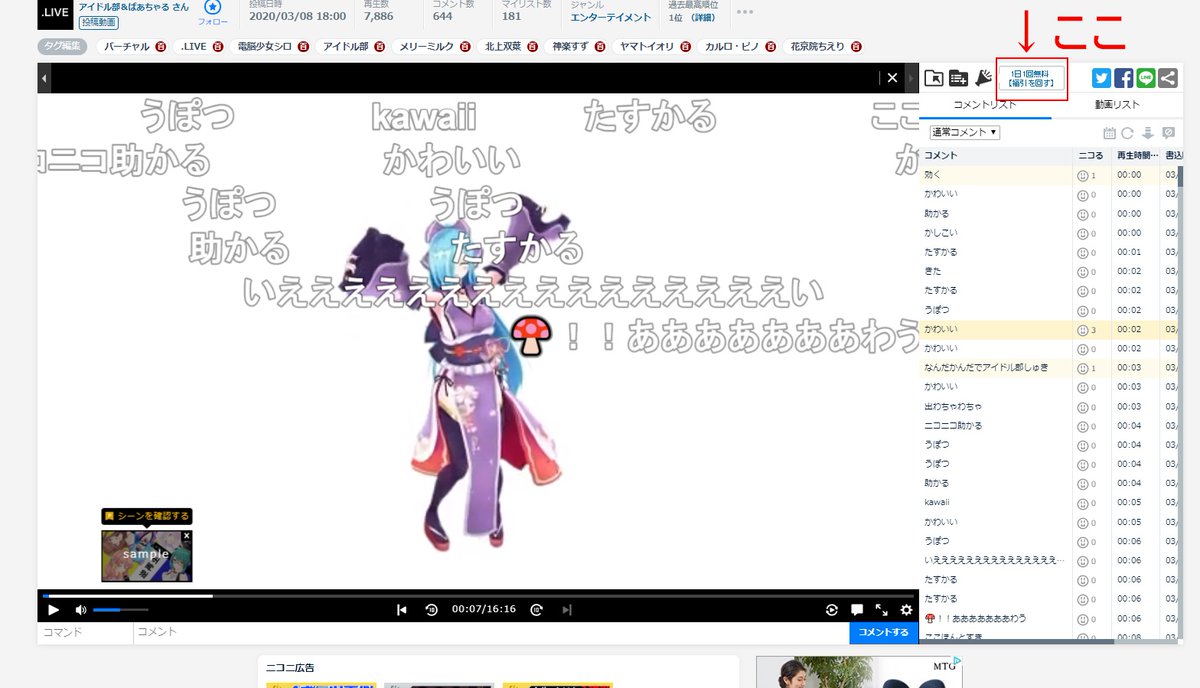Share via LINE icon
This screenshot has width=1200, height=688.
click(1146, 78)
